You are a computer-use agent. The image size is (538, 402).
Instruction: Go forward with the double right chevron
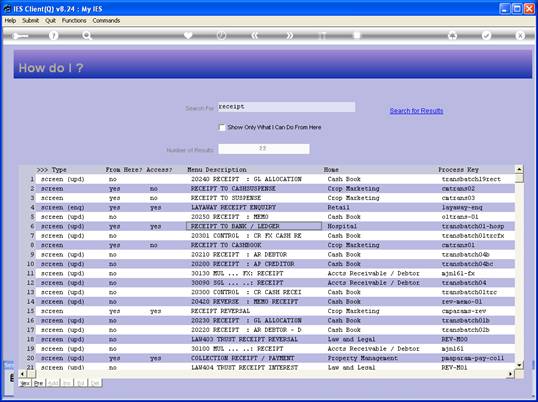(x=290, y=36)
